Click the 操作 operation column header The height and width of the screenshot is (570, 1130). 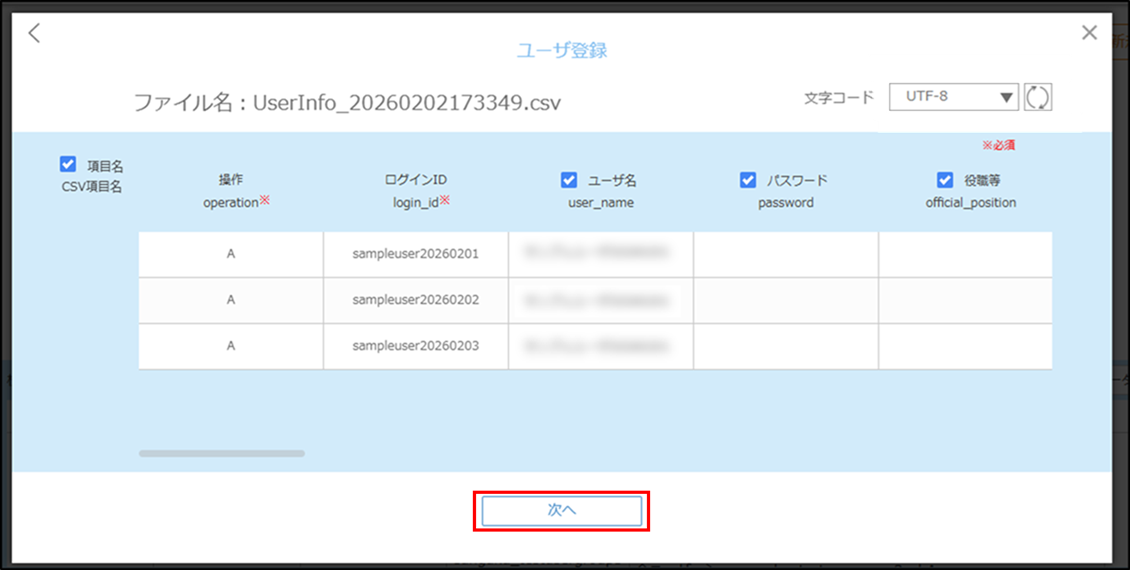[x=236, y=191]
